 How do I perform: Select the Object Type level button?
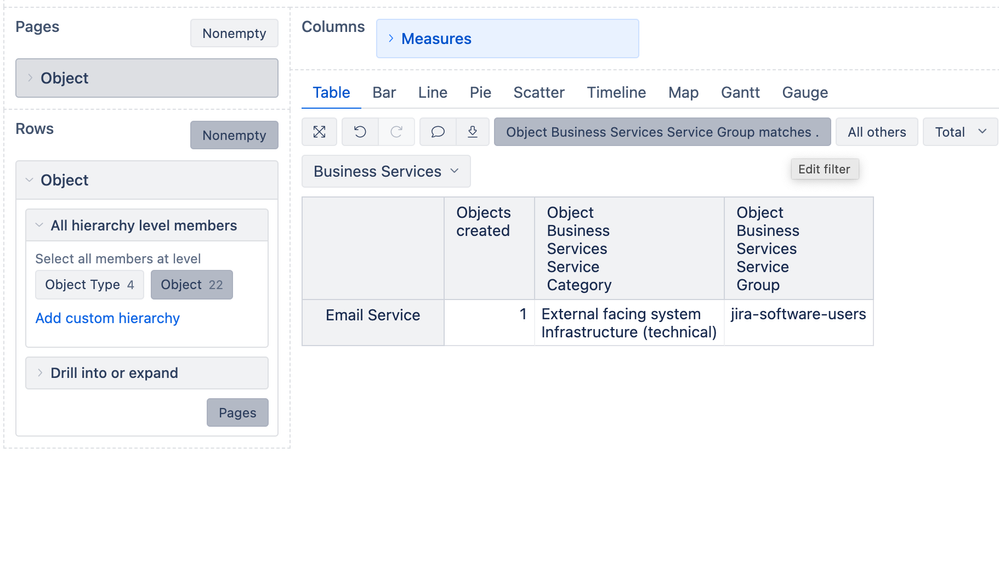pos(90,285)
